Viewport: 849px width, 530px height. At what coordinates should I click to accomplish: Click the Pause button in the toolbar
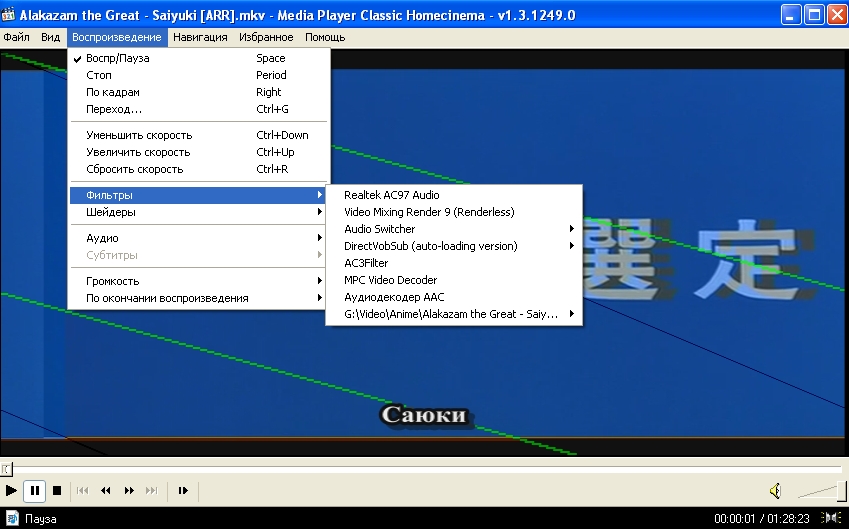pyautogui.click(x=34, y=490)
